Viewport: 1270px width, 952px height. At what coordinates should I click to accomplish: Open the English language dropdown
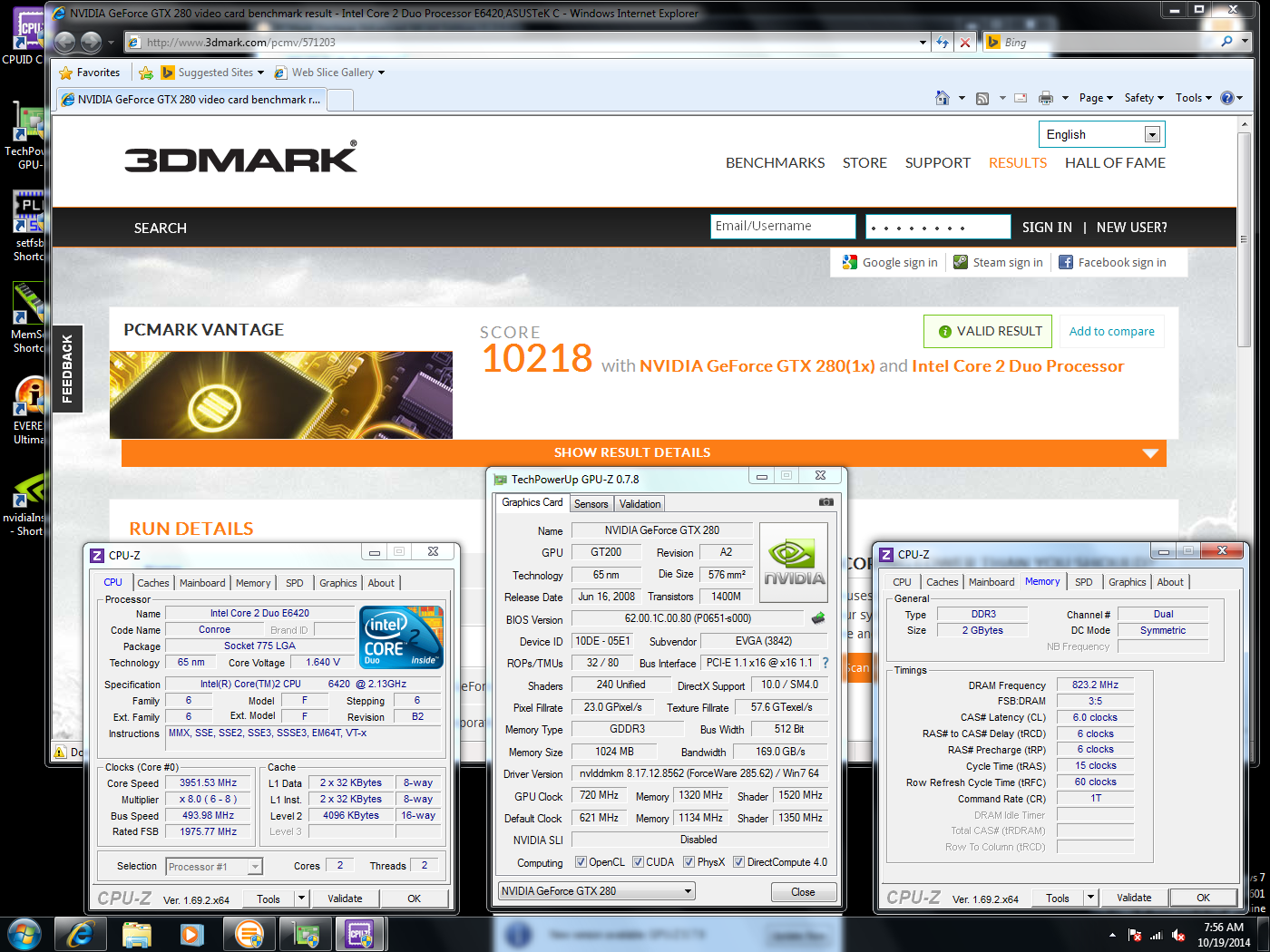[x=1101, y=134]
